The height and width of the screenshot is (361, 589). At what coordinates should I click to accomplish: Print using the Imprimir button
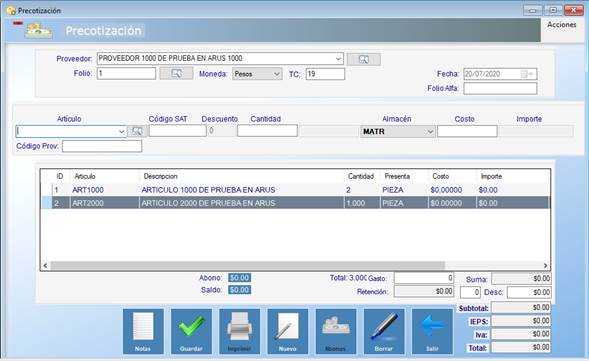239,331
